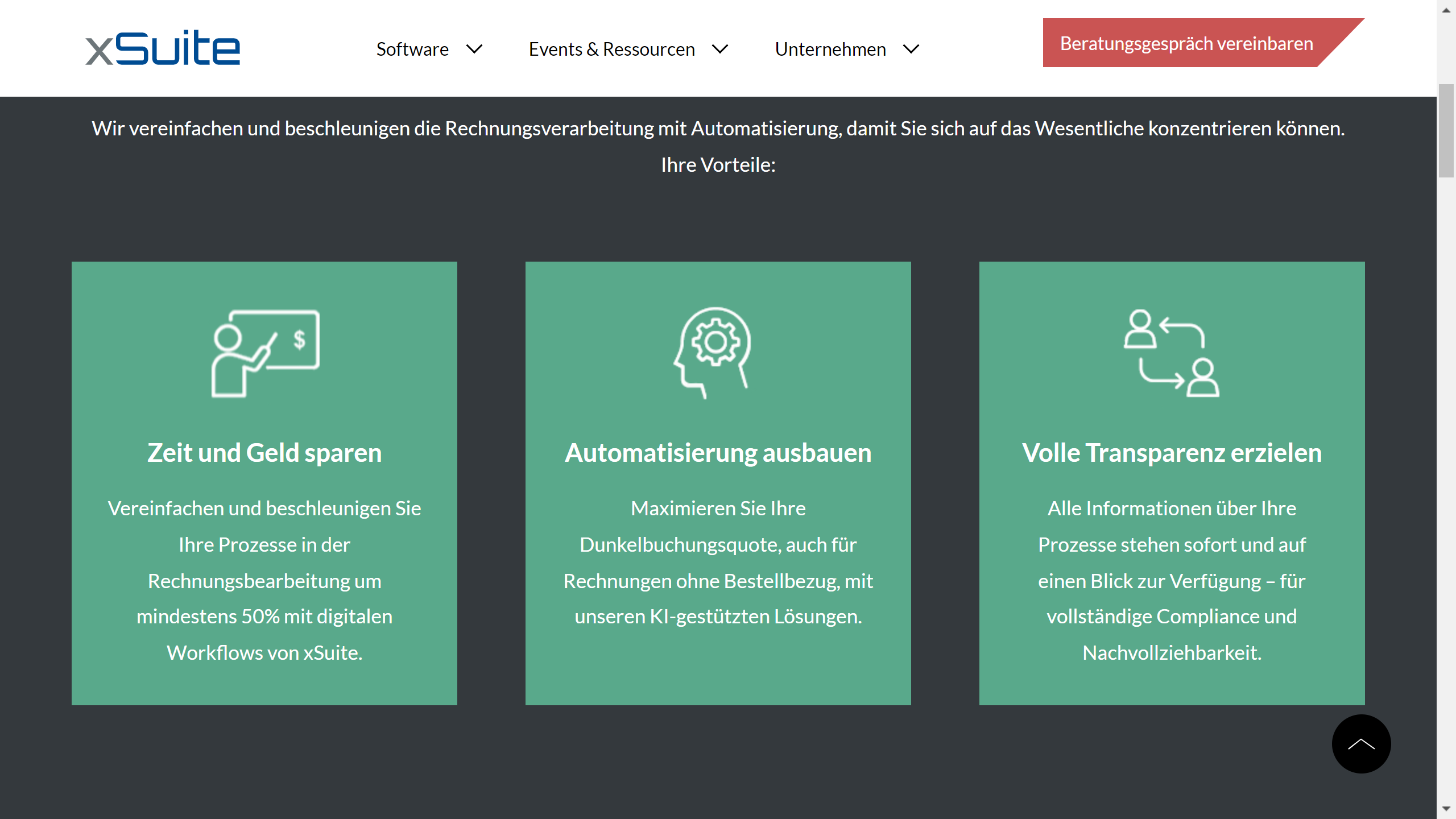This screenshot has width=1456, height=819.
Task: Click the scrollbar up arrow
Action: click(1446, 10)
